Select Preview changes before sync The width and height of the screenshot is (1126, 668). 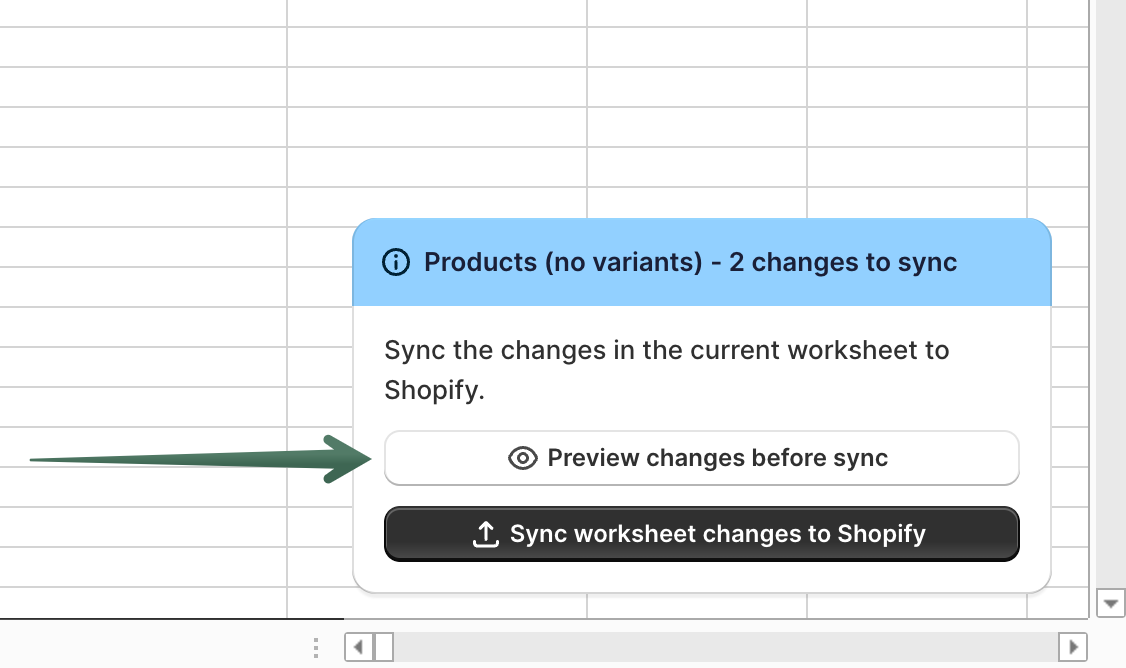point(701,457)
